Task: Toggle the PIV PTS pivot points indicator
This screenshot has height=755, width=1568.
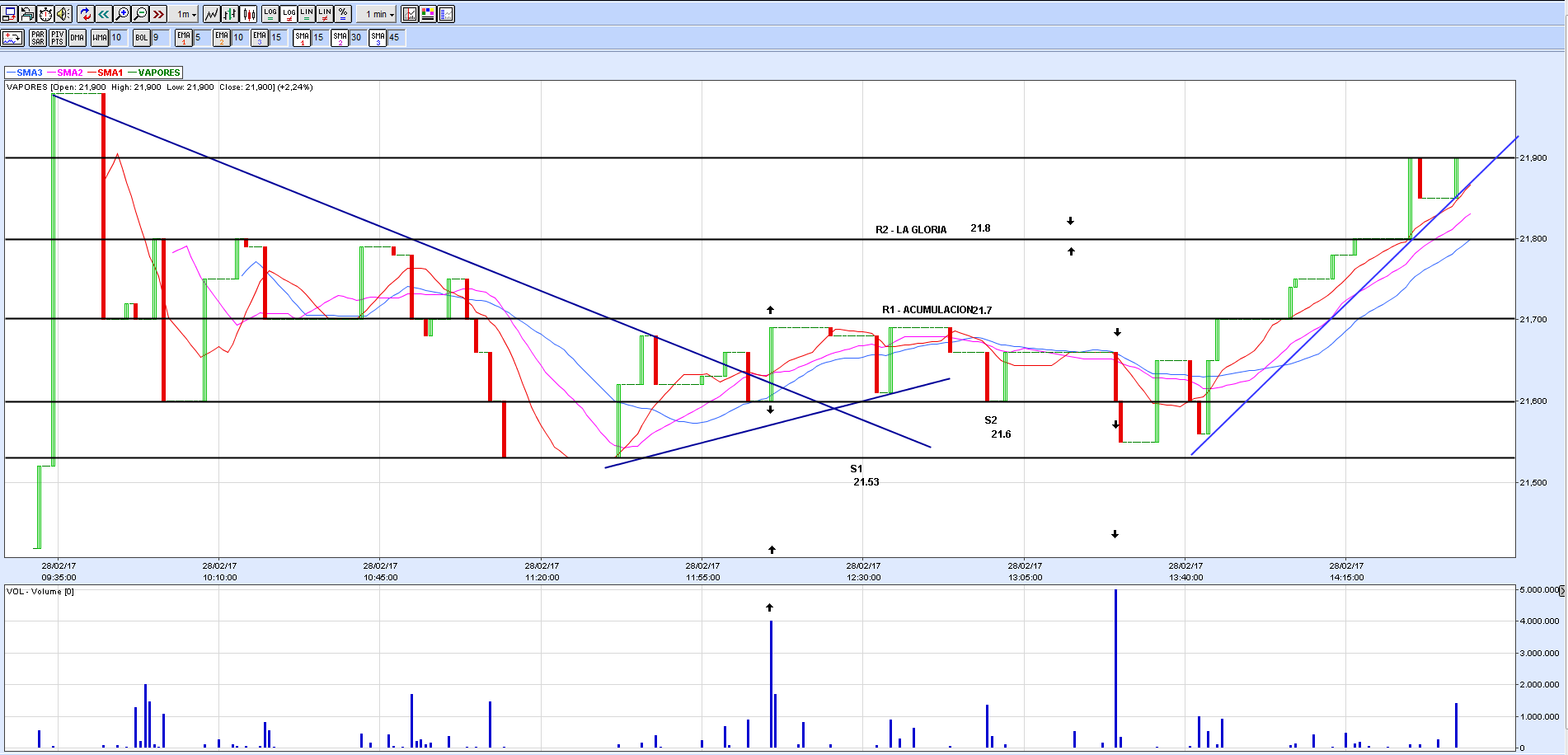Action: click(57, 38)
